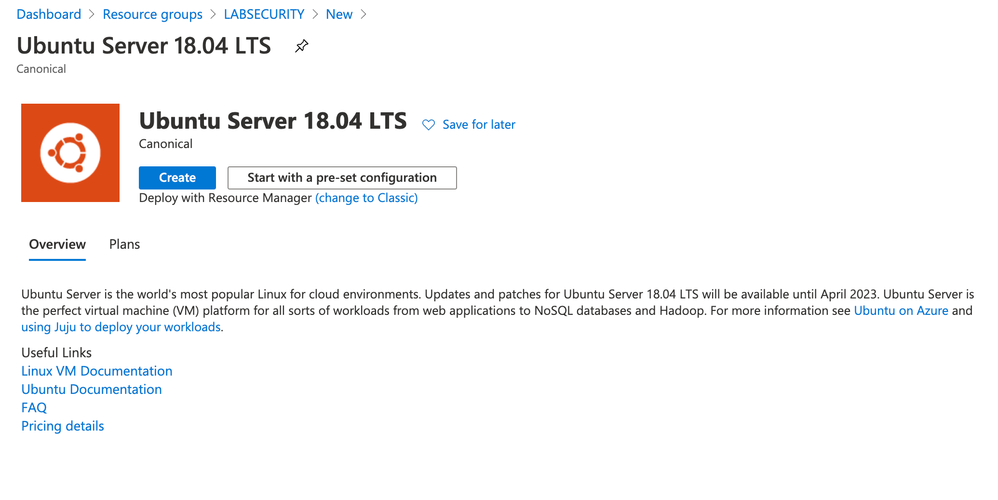Pin the Ubuntu Server blade to dashboard
This screenshot has height=500, width=998.
tap(302, 46)
